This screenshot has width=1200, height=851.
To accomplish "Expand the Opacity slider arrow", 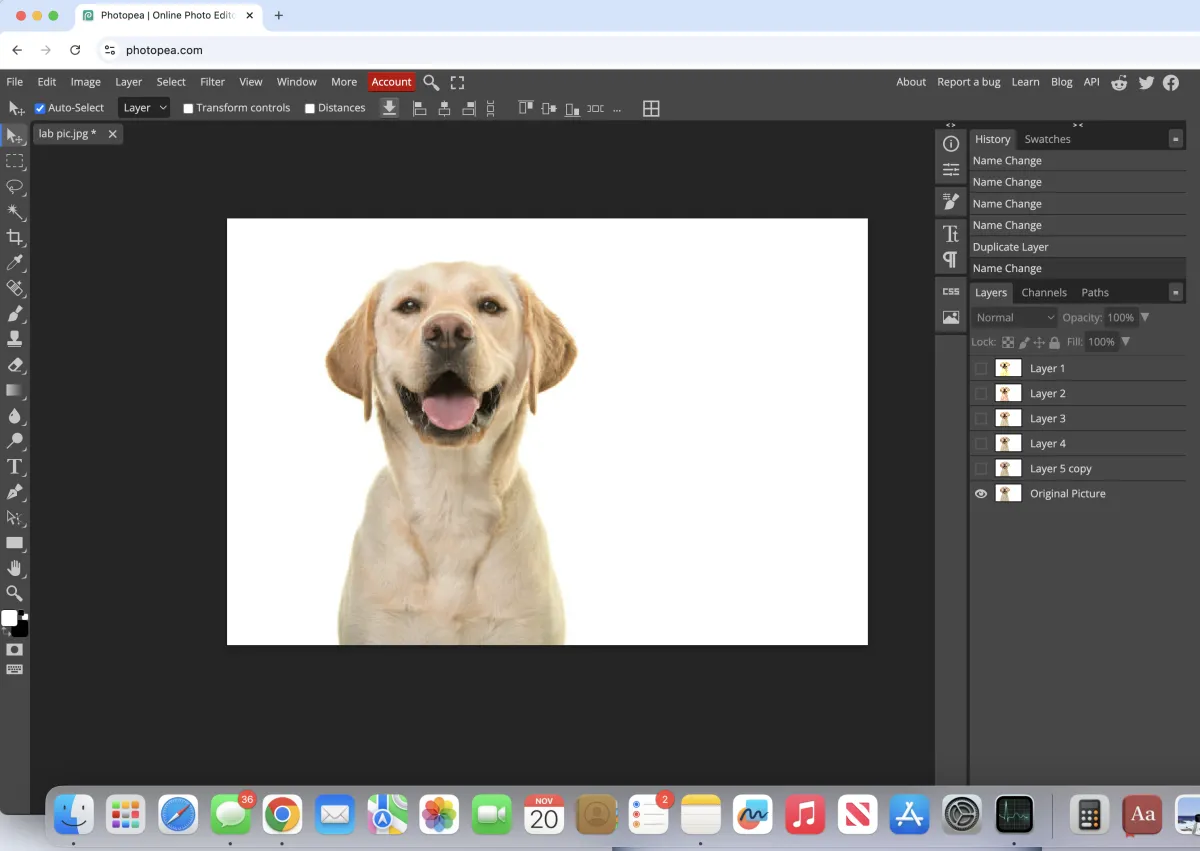I will 1145,318.
